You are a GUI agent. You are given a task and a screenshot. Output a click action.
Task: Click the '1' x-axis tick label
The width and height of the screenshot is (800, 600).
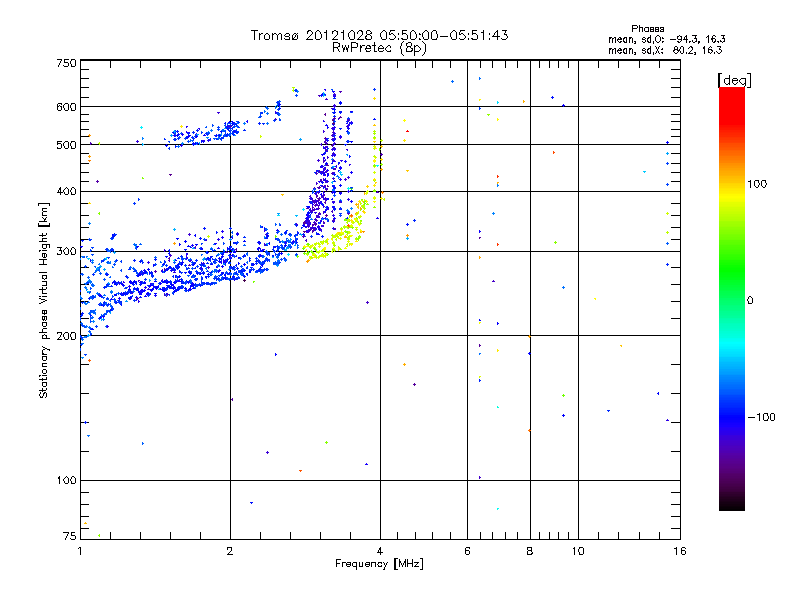[x=80, y=551]
